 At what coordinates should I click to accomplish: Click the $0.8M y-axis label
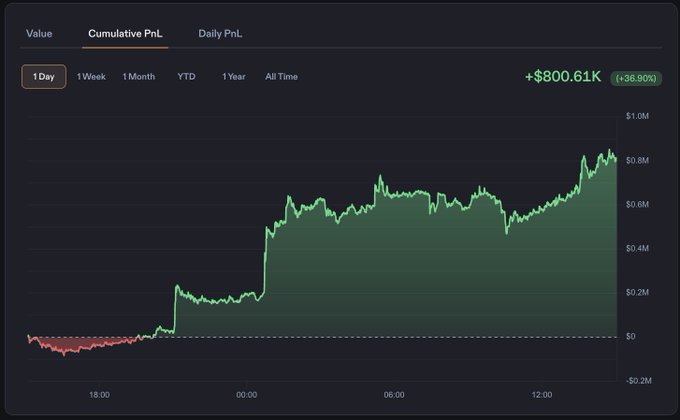[x=637, y=161]
